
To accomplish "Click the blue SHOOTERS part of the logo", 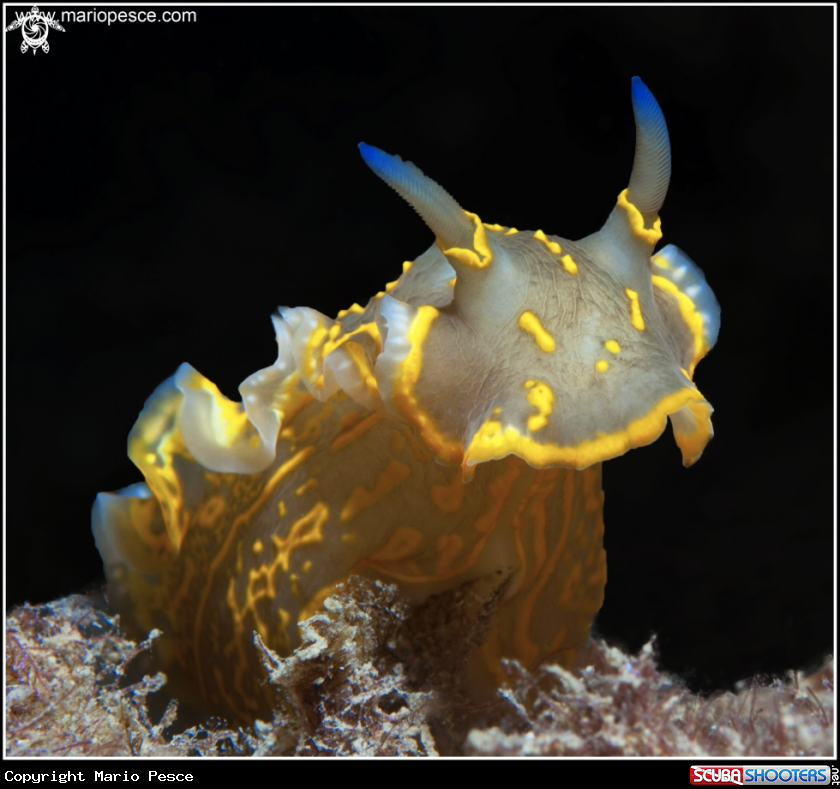I will tap(785, 775).
